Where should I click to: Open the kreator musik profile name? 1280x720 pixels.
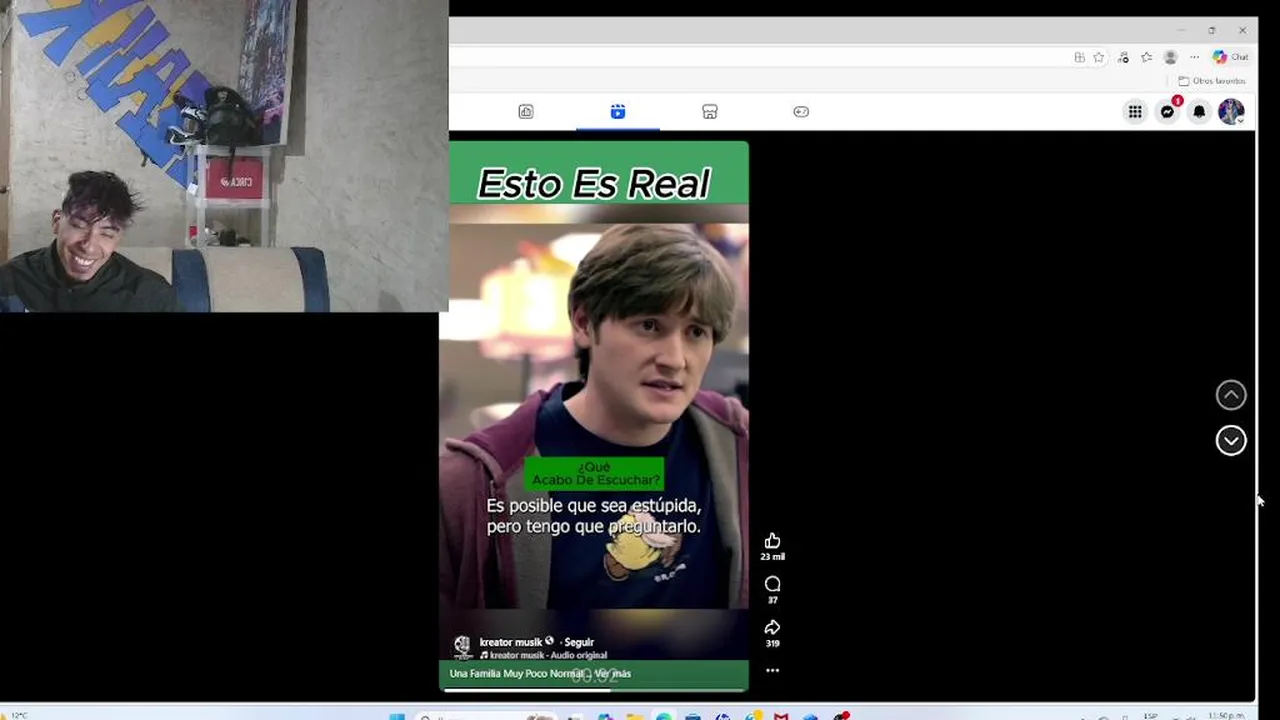[x=511, y=642]
